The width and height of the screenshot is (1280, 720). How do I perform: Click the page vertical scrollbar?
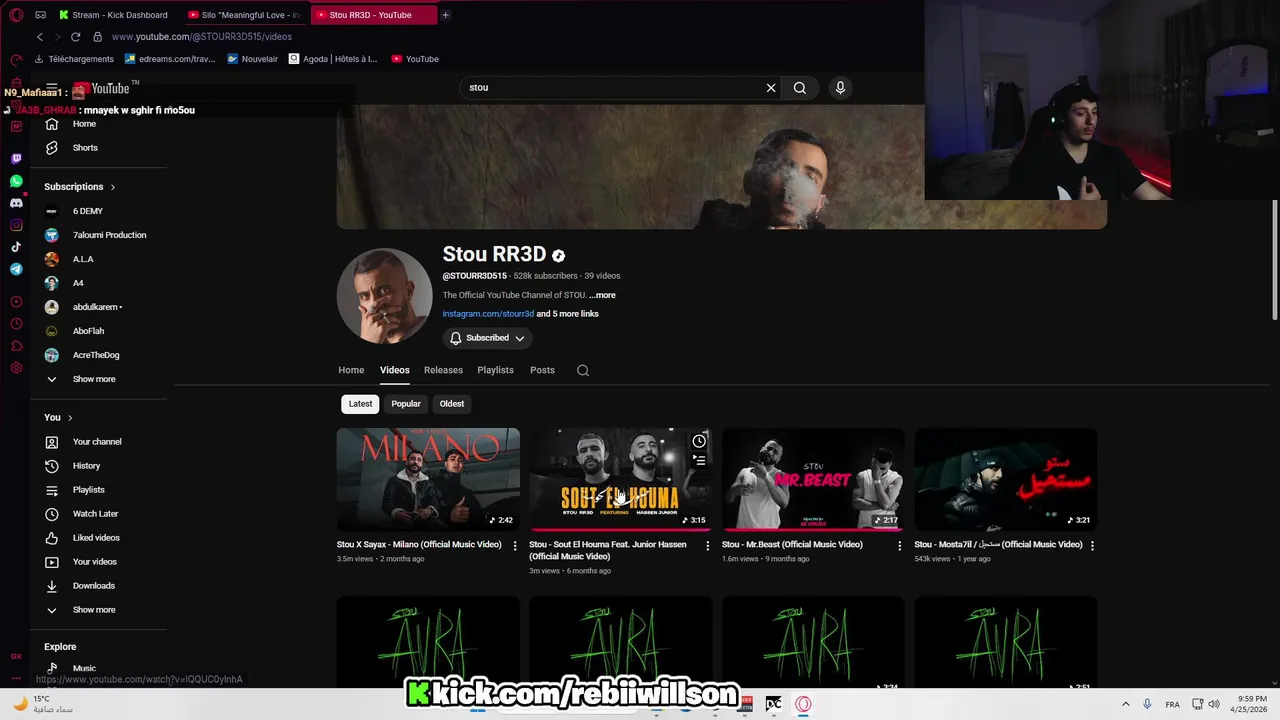click(1274, 260)
